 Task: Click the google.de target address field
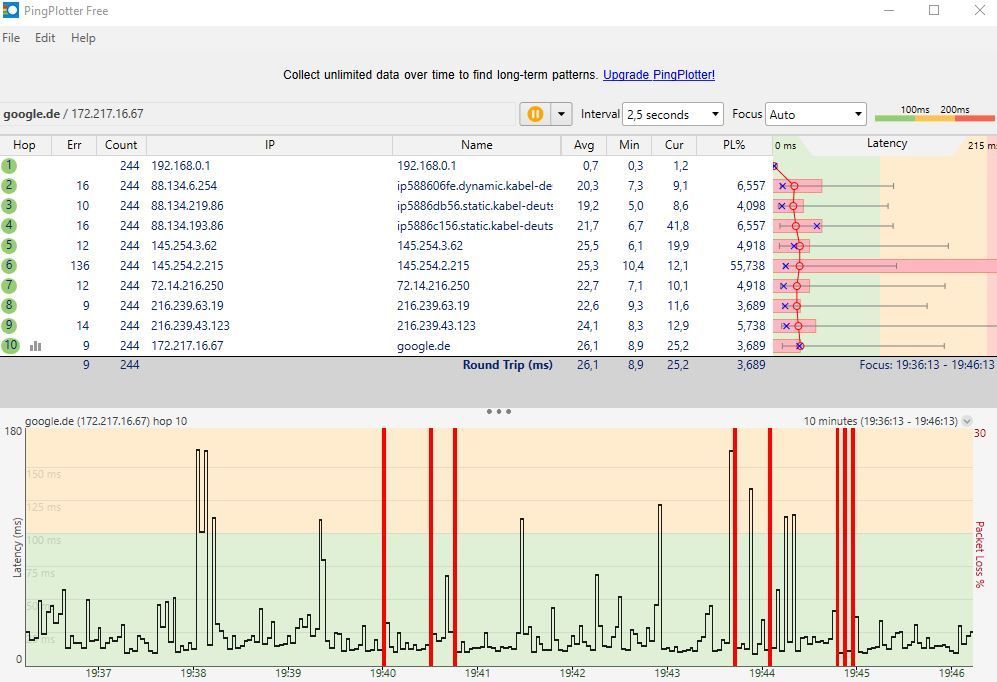pos(258,114)
